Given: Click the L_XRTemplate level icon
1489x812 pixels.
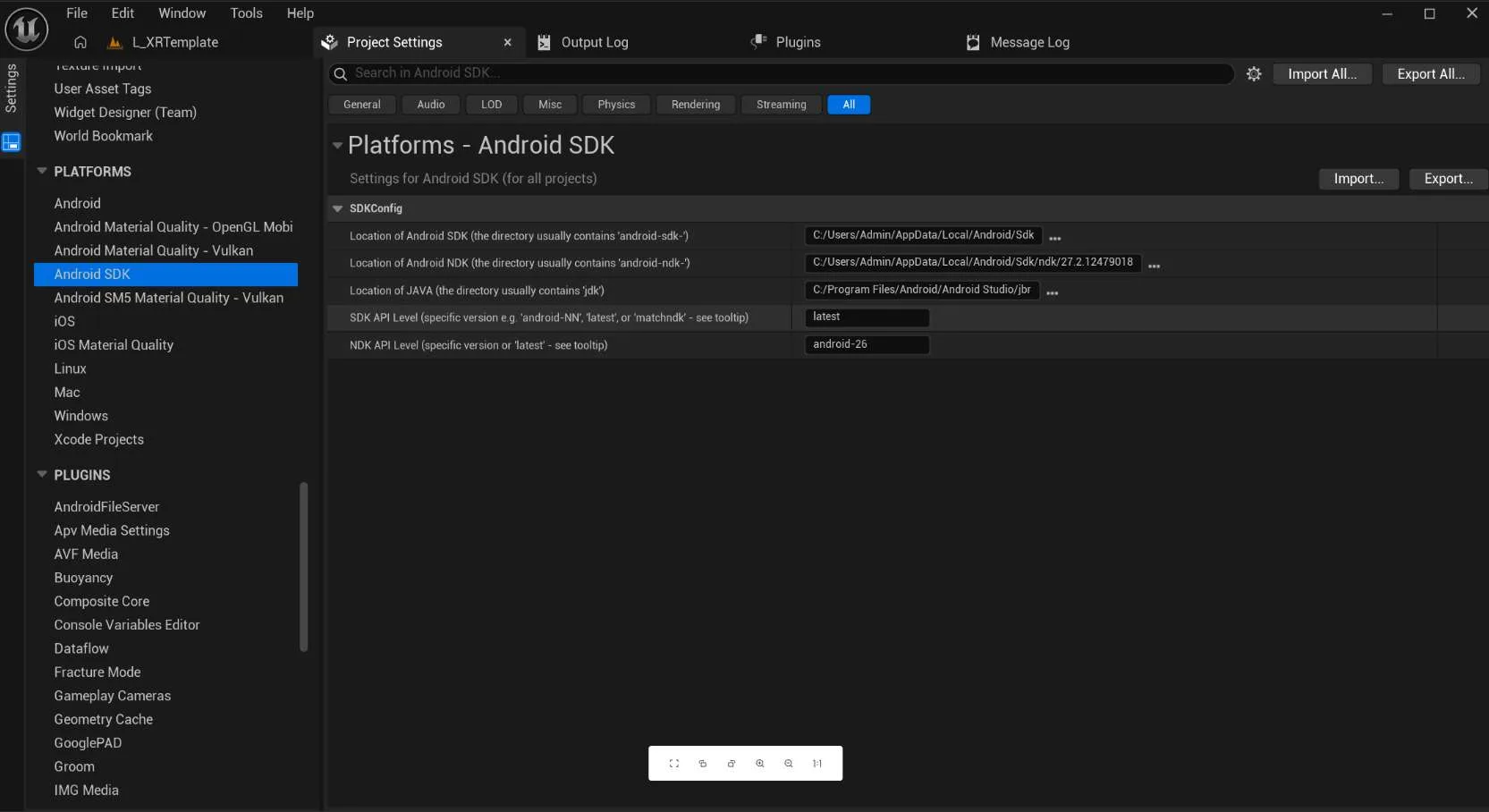Looking at the screenshot, I should click(x=114, y=42).
